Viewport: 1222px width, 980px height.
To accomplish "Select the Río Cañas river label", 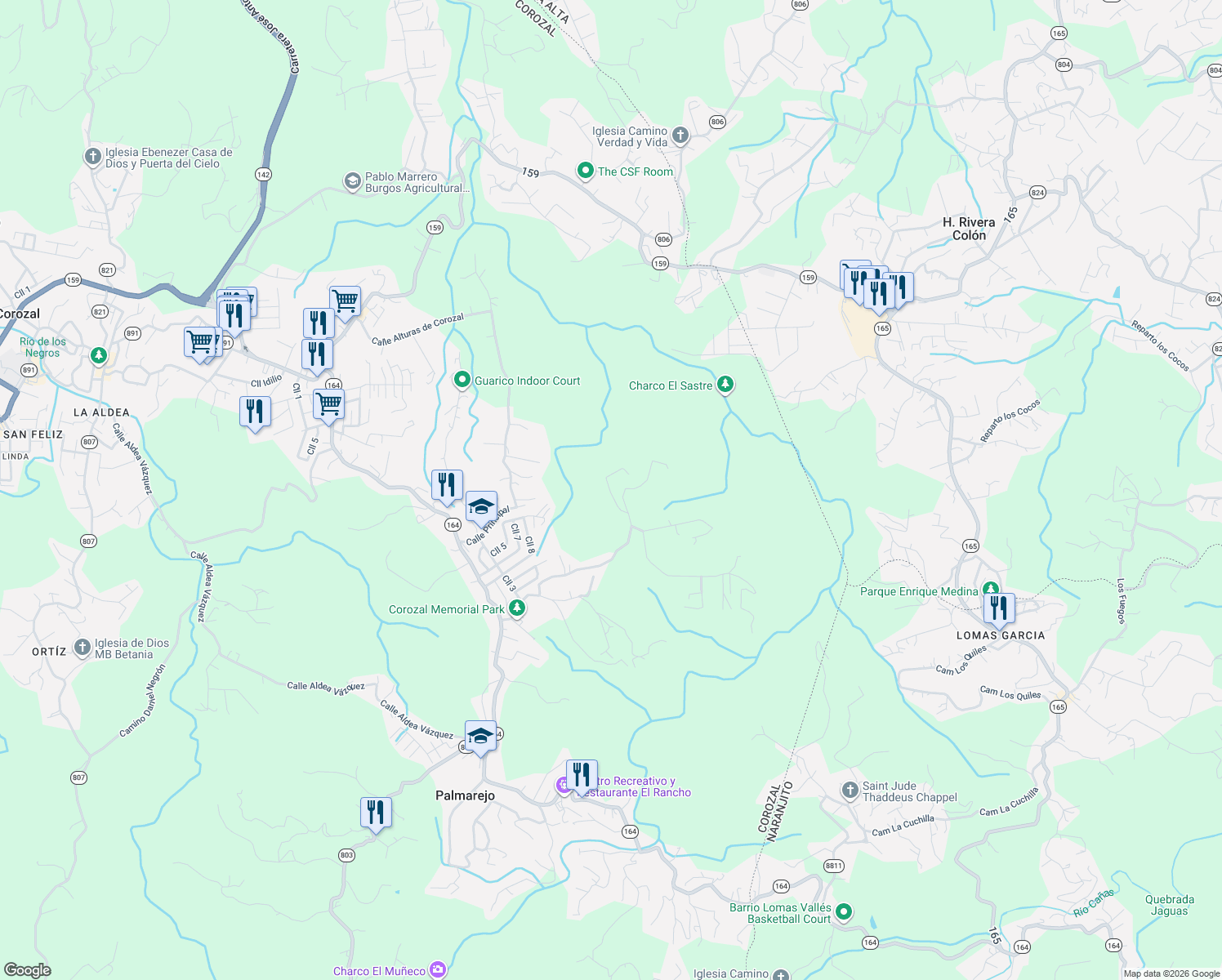I will click(1094, 903).
